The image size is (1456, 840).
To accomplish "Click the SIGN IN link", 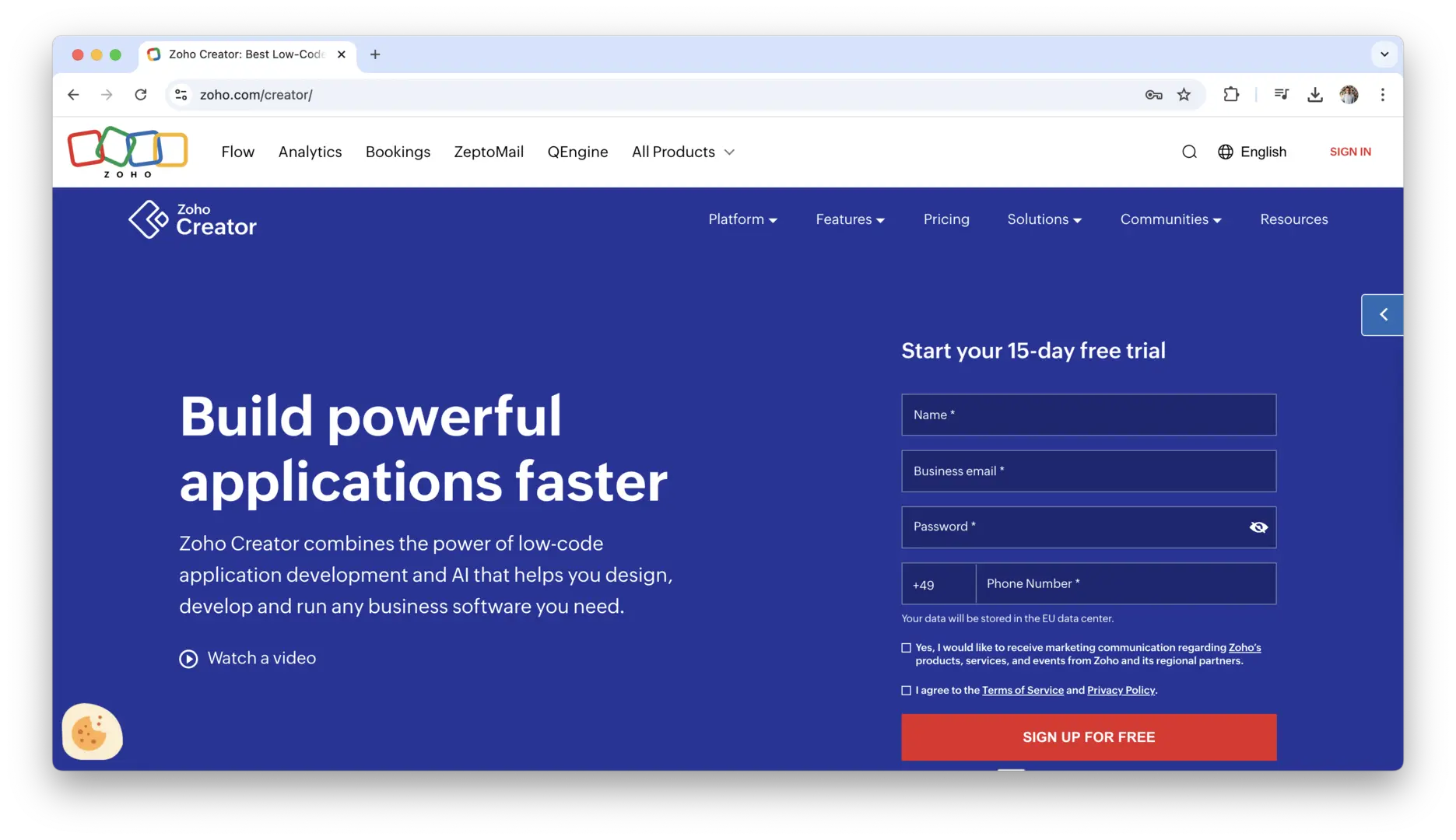I will click(x=1350, y=152).
